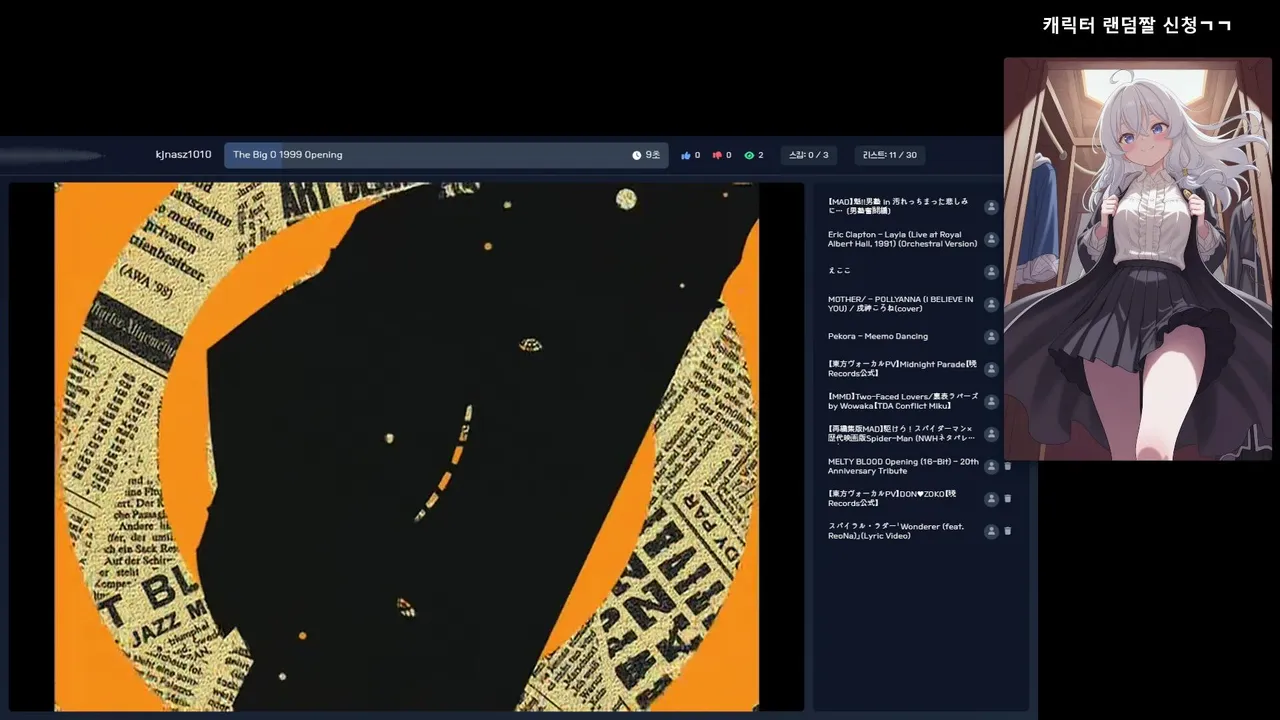
Task: Delete MELTY BLOOD Opening with its trash icon
Action: (x=1008, y=466)
